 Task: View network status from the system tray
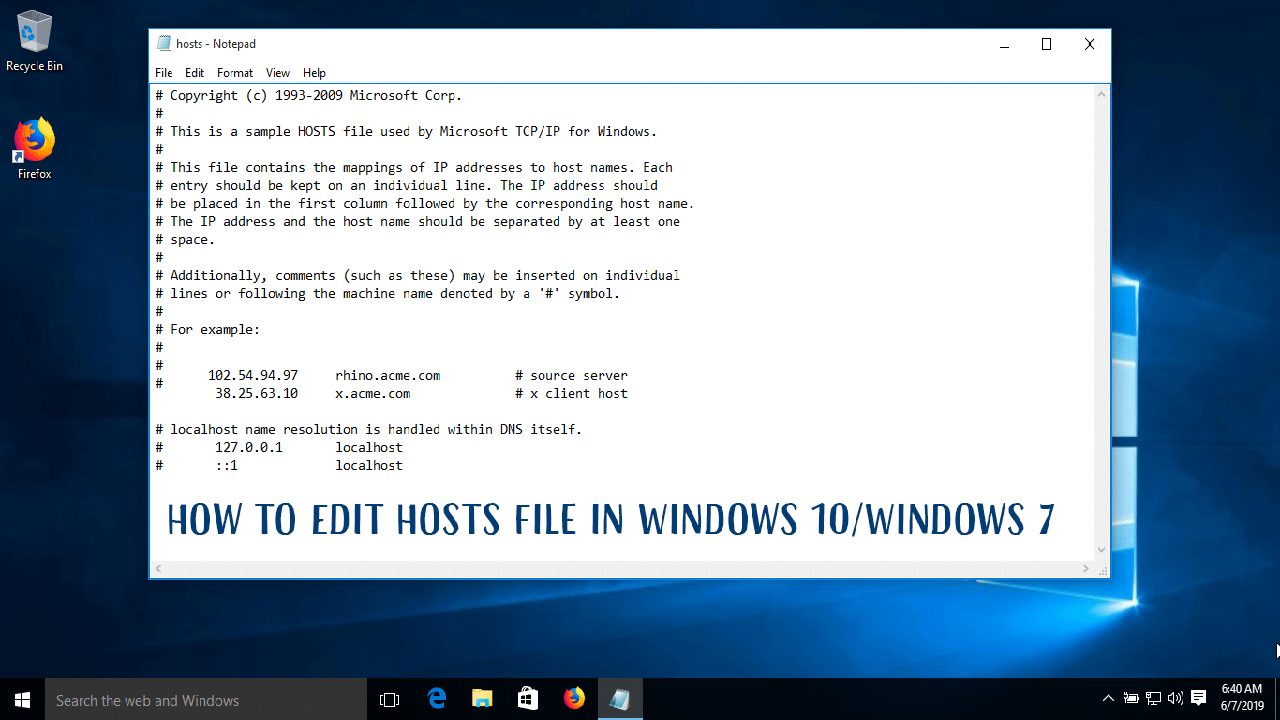click(x=1152, y=698)
